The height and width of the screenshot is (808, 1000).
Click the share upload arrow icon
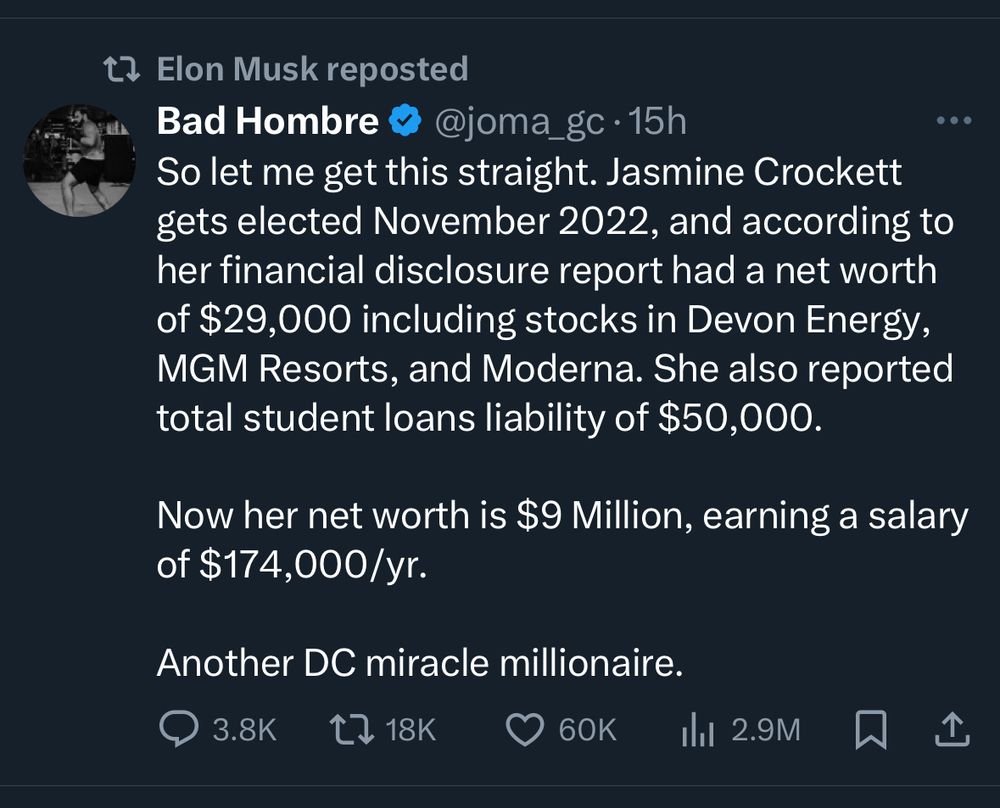pyautogui.click(x=951, y=730)
